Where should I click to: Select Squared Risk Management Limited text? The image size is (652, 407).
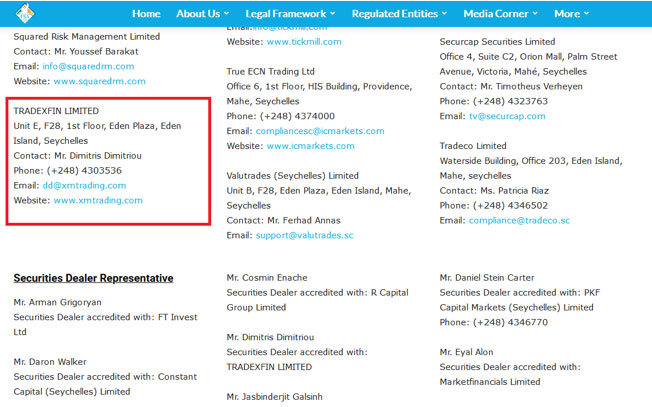click(86, 37)
